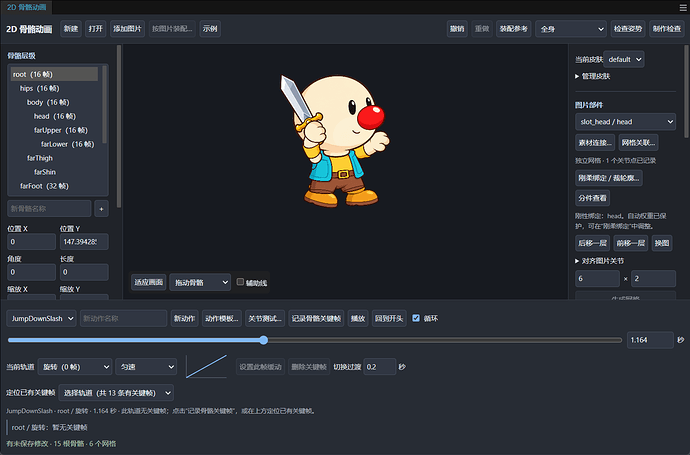Image resolution: width=690 pixels, height=455 pixels.
Task: Click the 位置 Y input field
Action: (x=84, y=242)
